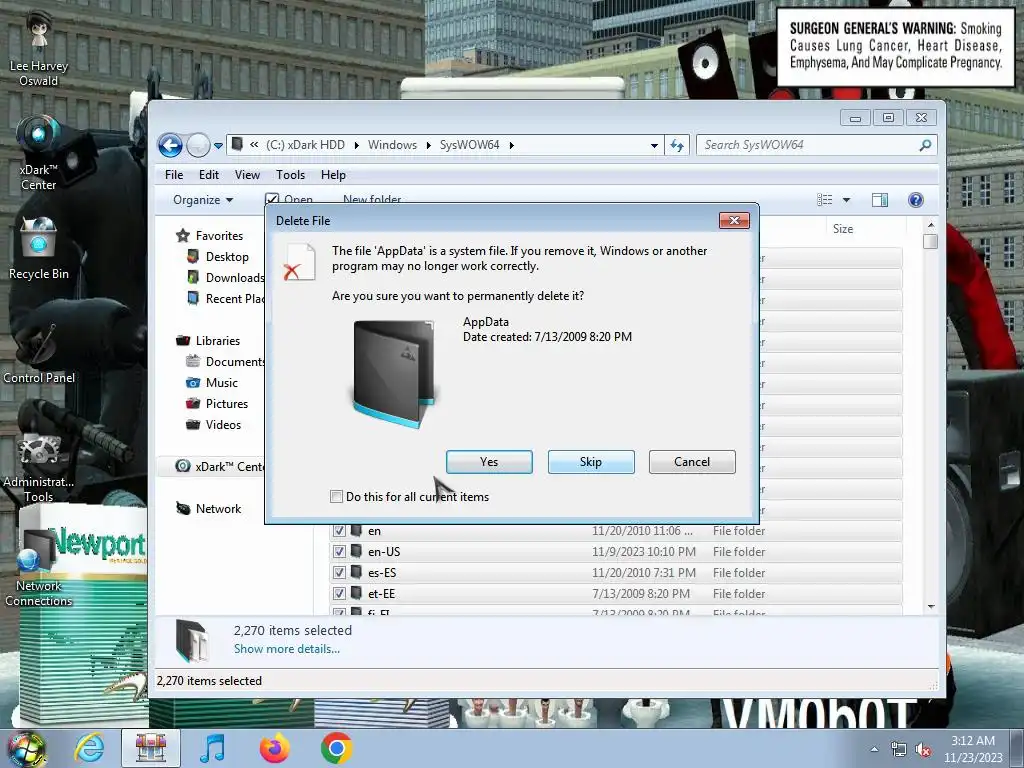Open the view options dropdown arrow

pyautogui.click(x=846, y=200)
